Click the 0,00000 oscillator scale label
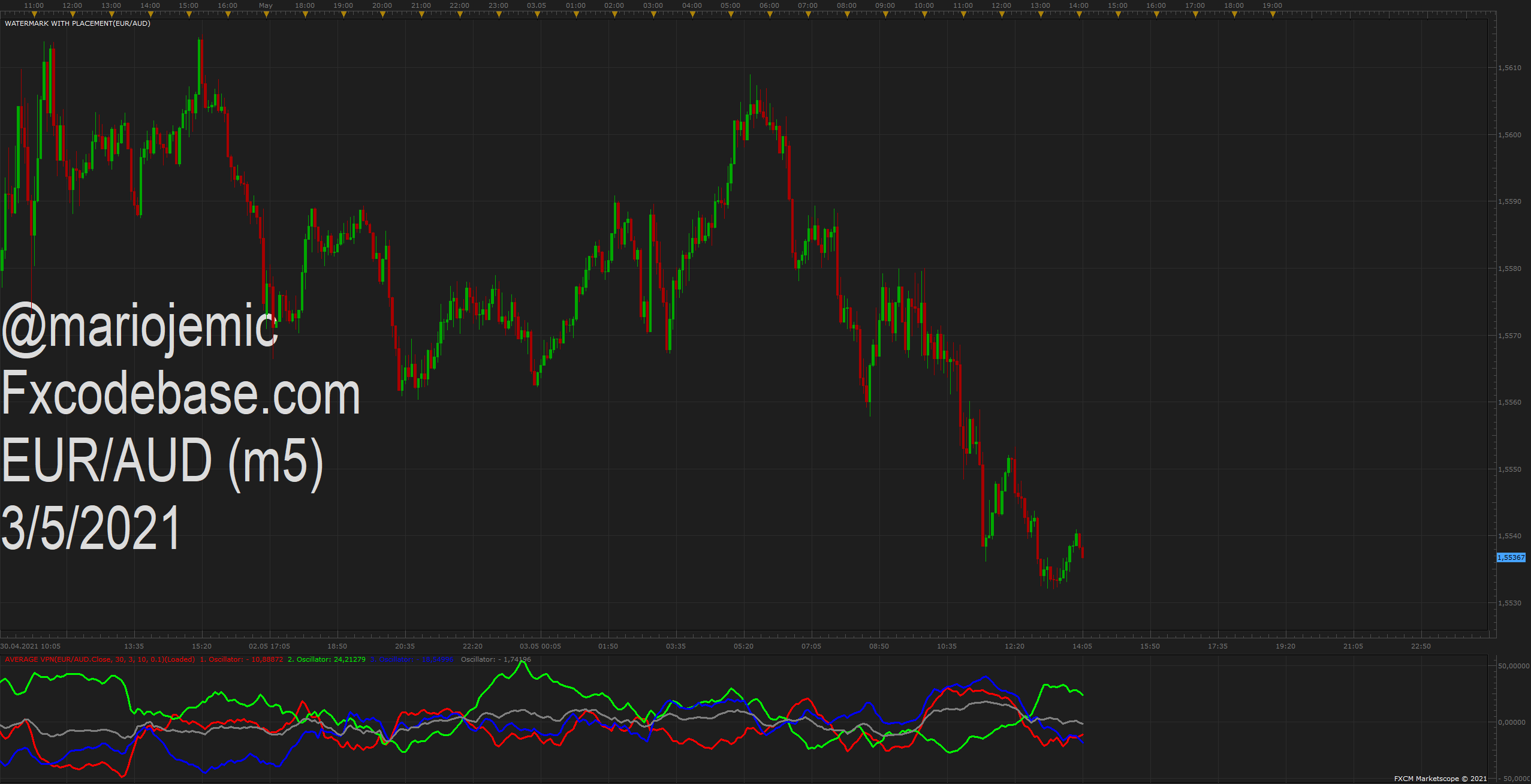1531x784 pixels. (1511, 722)
